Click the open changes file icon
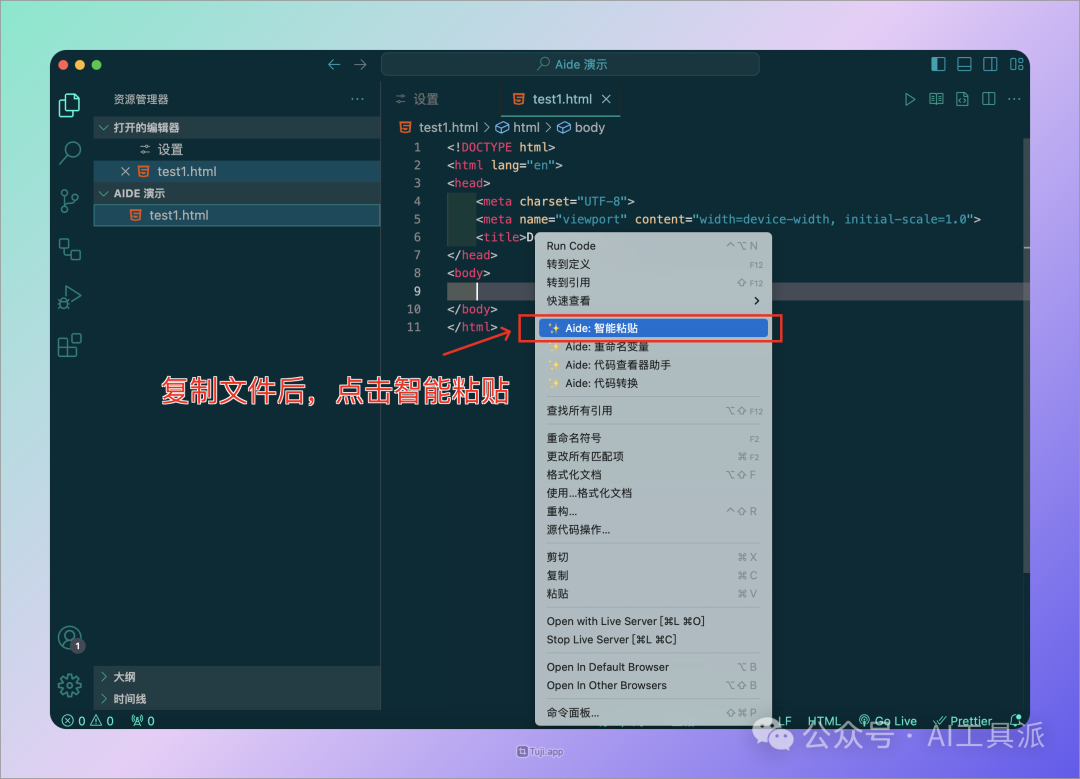Viewport: 1080px width, 779px height. click(962, 99)
